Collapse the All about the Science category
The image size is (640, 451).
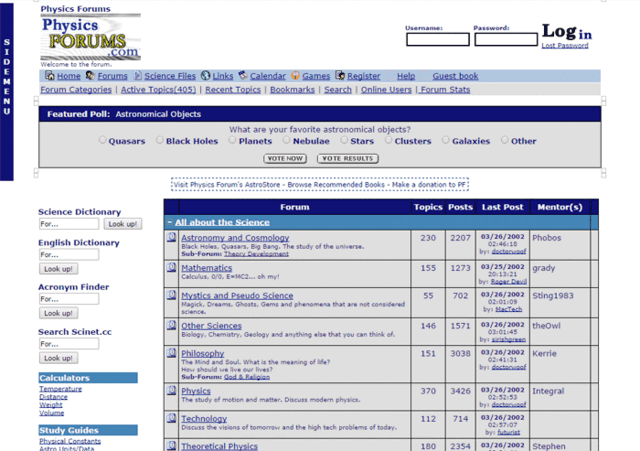point(170,222)
